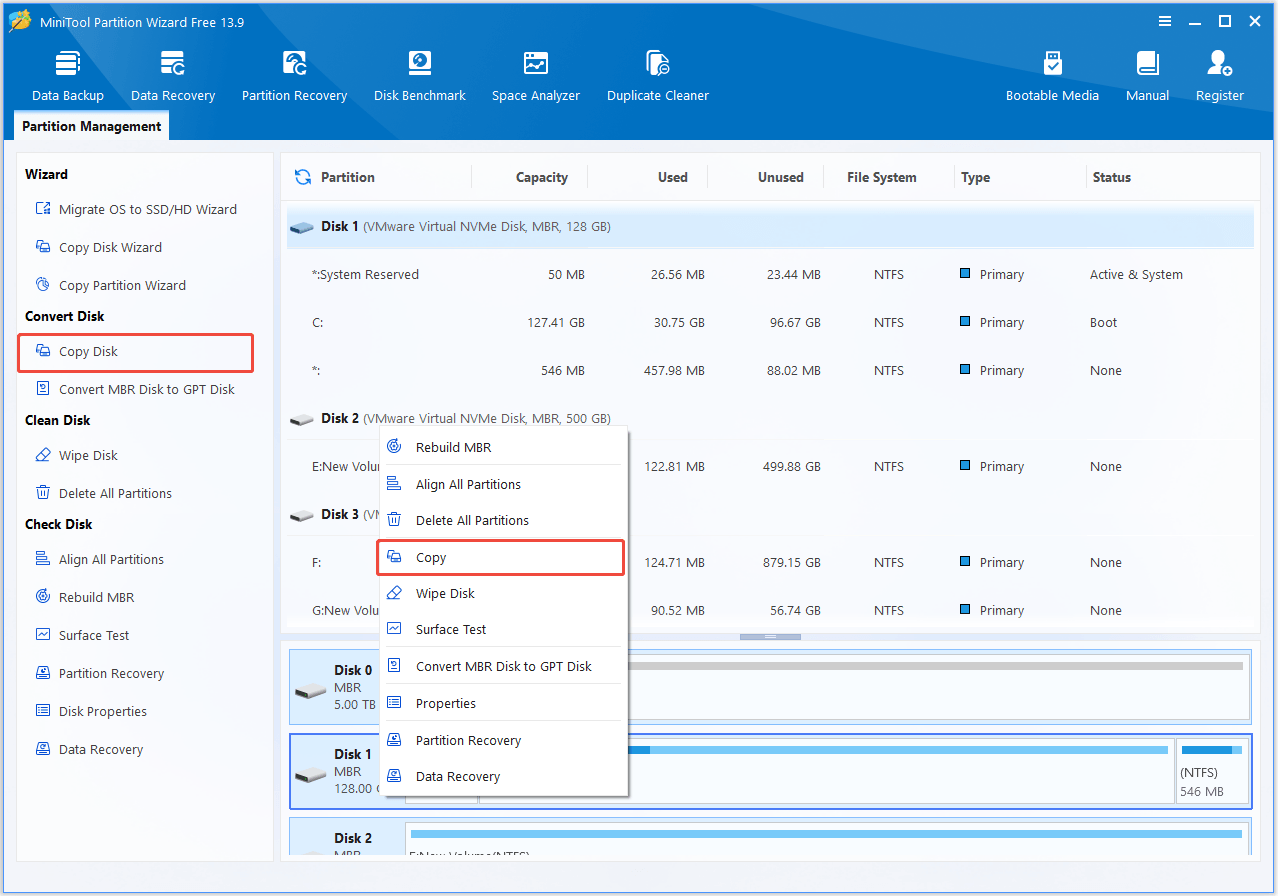Click Data Recovery in the sidebar
This screenshot has width=1278, height=896.
click(88, 749)
